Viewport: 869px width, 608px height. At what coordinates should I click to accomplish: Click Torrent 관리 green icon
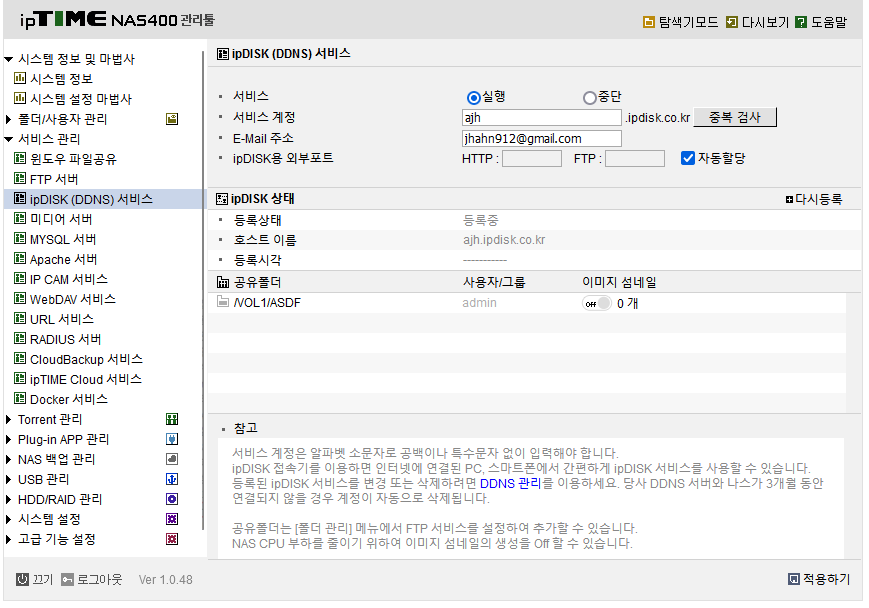172,419
